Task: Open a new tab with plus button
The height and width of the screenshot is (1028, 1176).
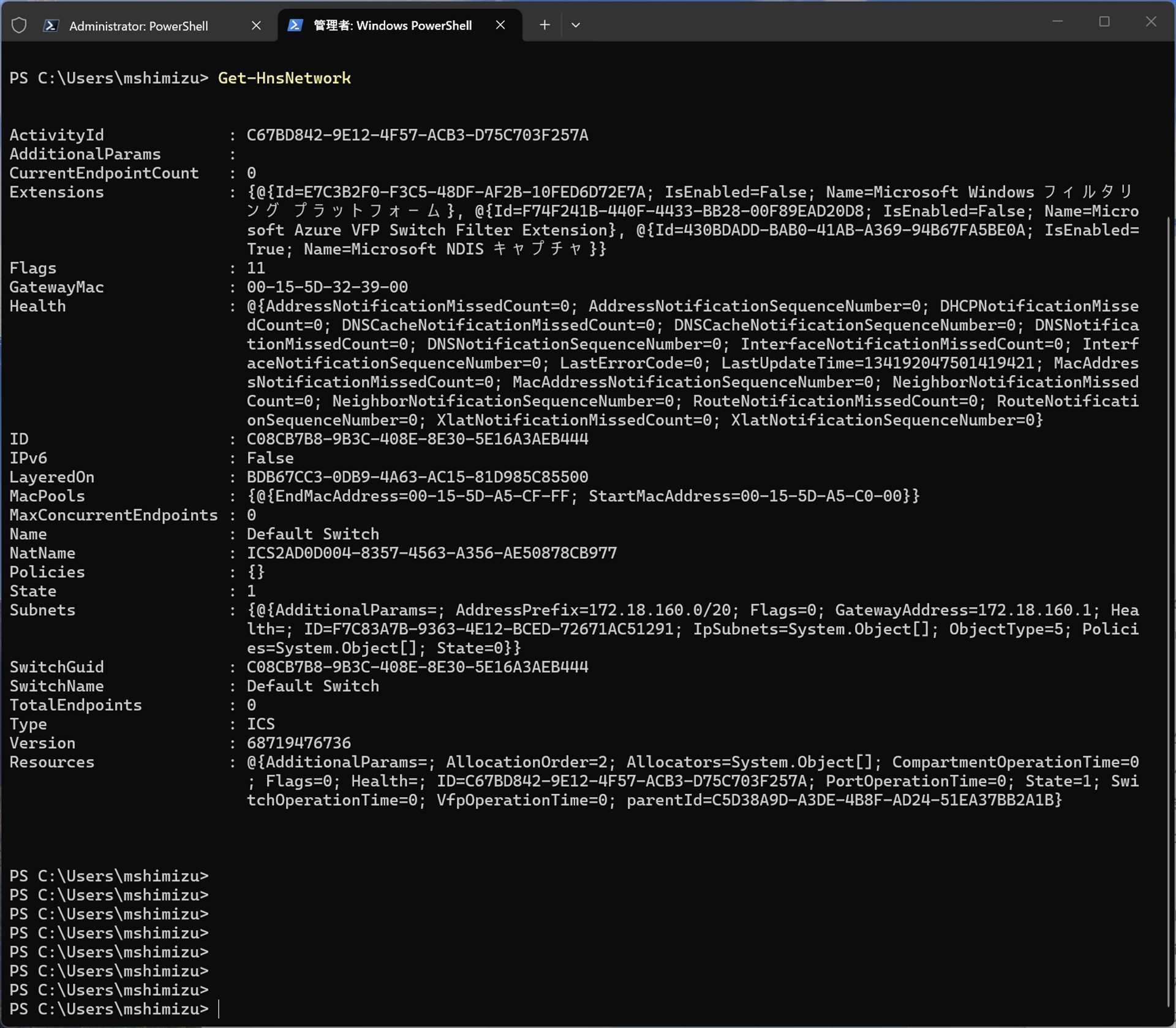Action: [x=545, y=25]
